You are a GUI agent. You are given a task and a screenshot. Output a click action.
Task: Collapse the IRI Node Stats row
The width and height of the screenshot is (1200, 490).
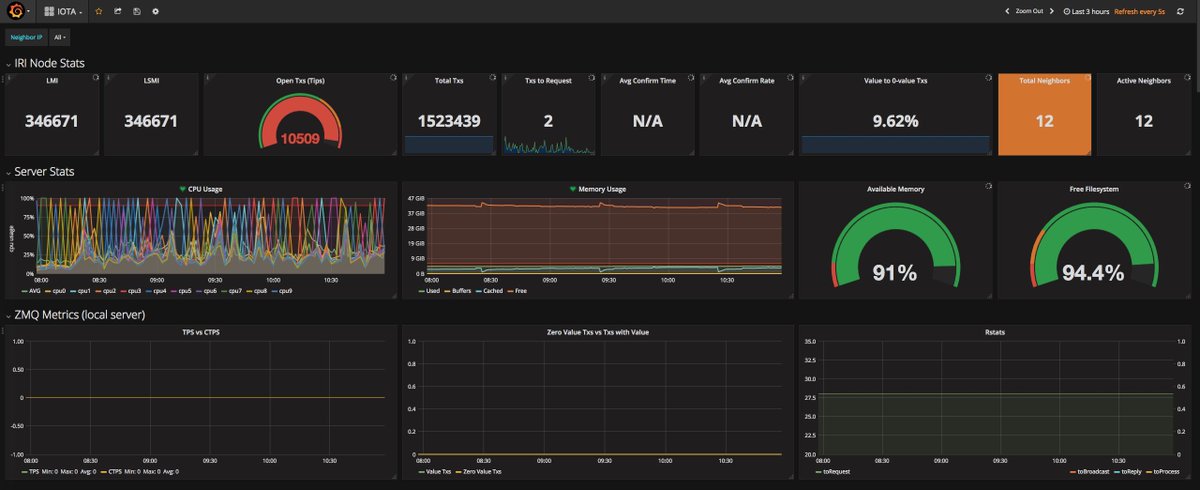tap(45, 62)
